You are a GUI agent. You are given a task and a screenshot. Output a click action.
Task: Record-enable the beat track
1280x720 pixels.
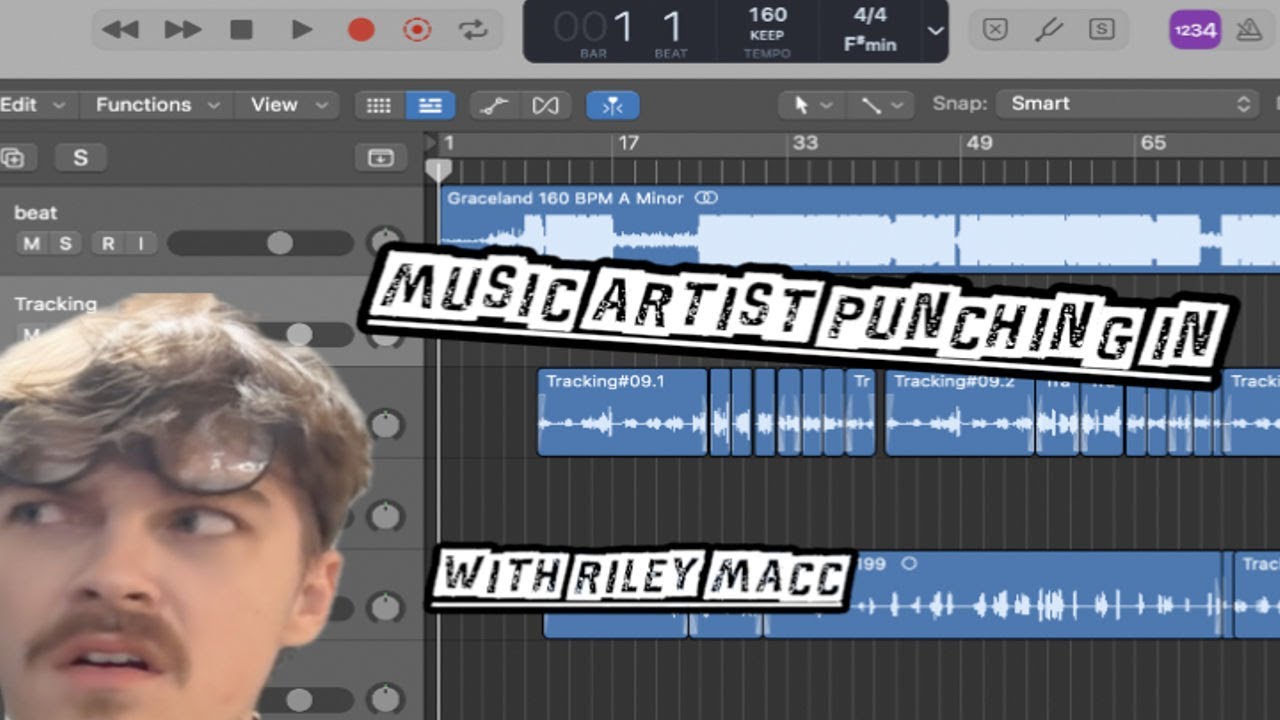pyautogui.click(x=108, y=243)
